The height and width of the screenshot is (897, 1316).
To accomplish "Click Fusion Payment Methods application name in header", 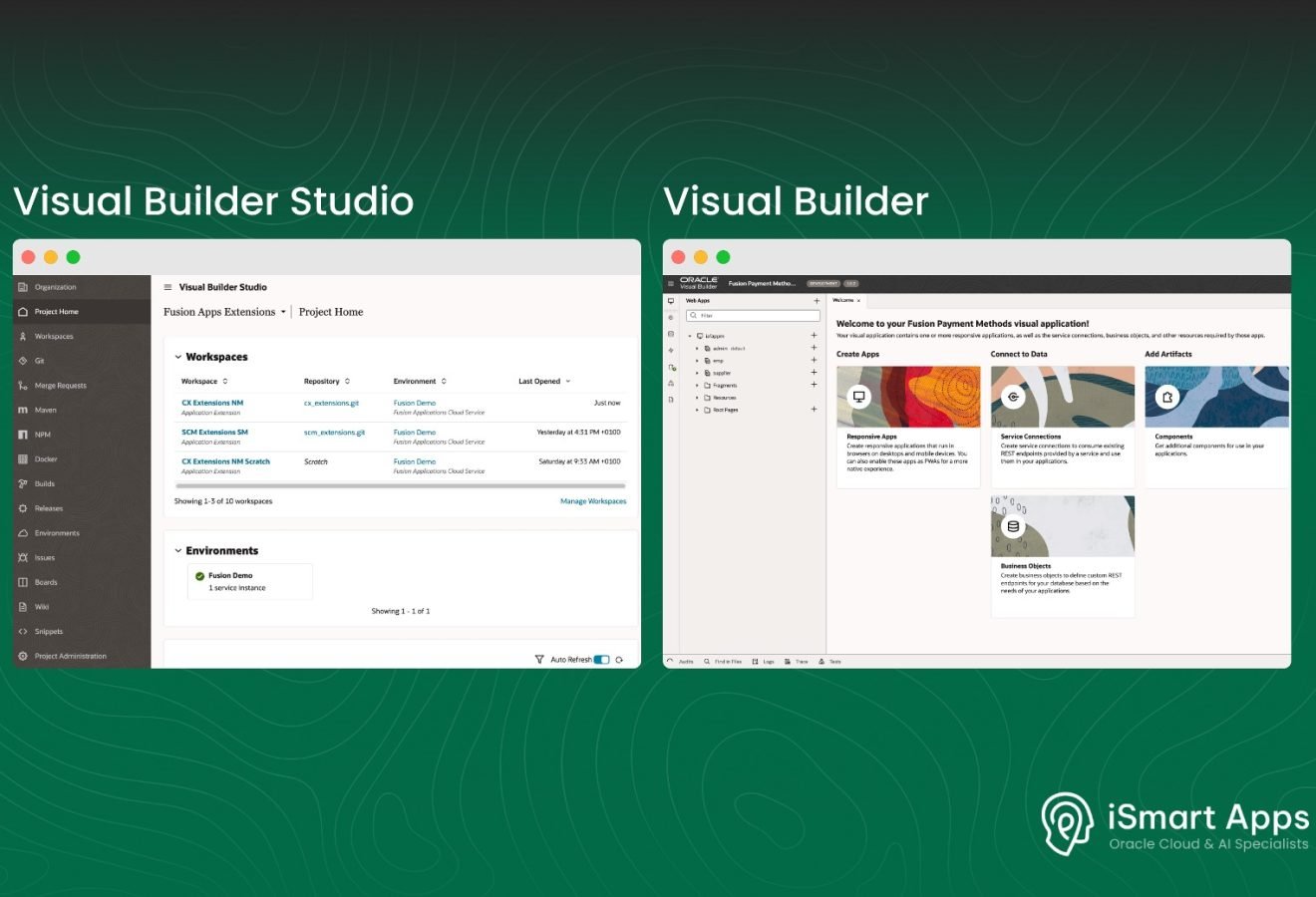I will (762, 284).
